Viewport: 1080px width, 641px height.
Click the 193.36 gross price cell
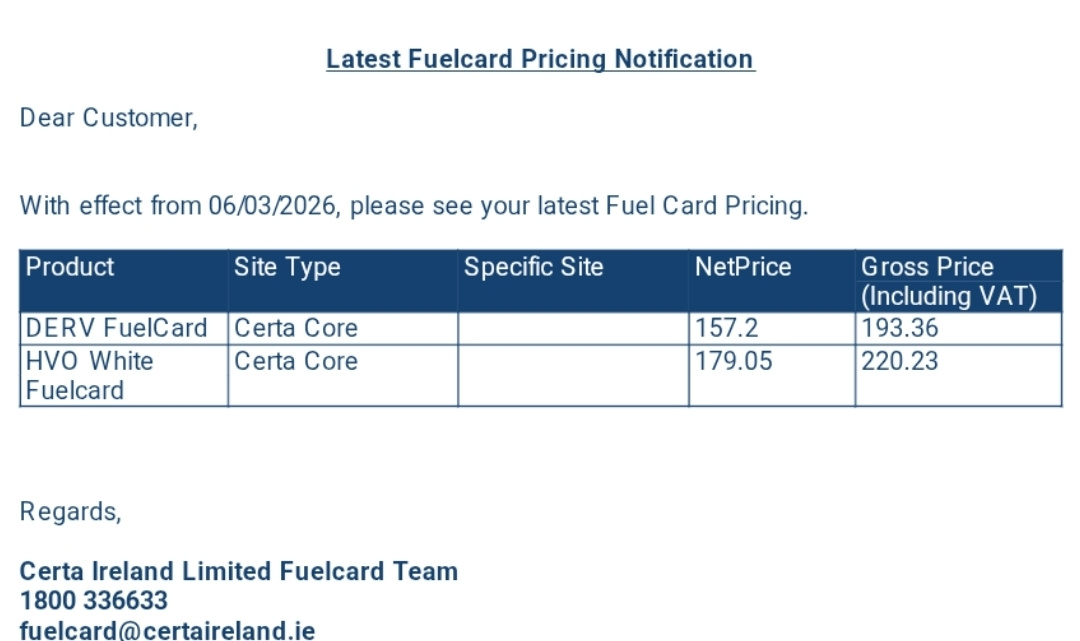point(959,328)
